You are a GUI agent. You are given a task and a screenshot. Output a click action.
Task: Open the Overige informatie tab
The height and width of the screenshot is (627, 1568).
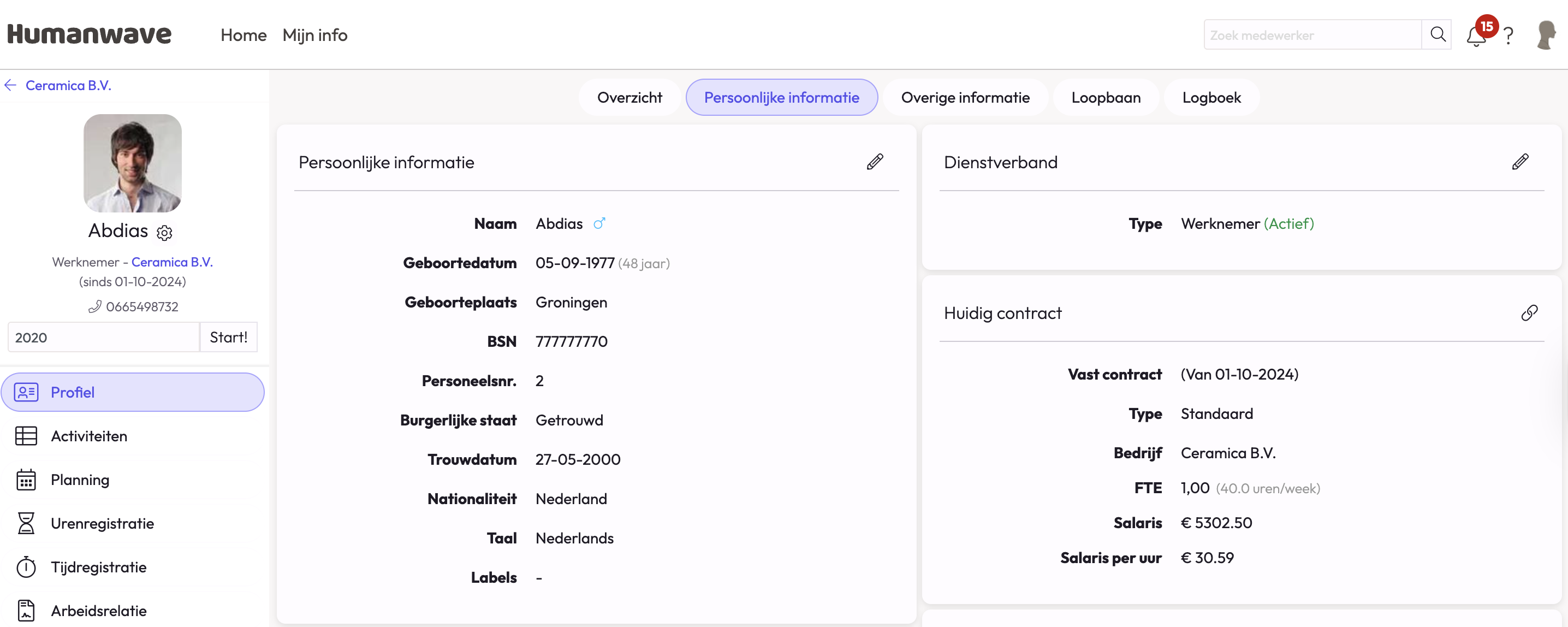point(965,97)
